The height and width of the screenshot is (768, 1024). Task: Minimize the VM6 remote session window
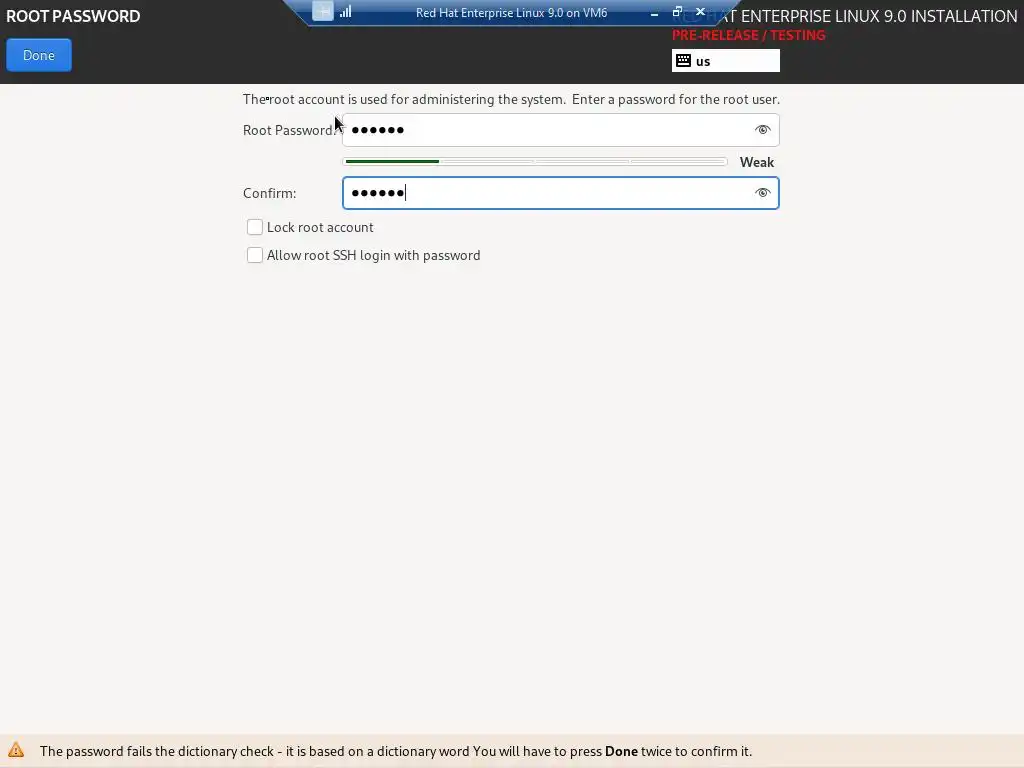654,12
